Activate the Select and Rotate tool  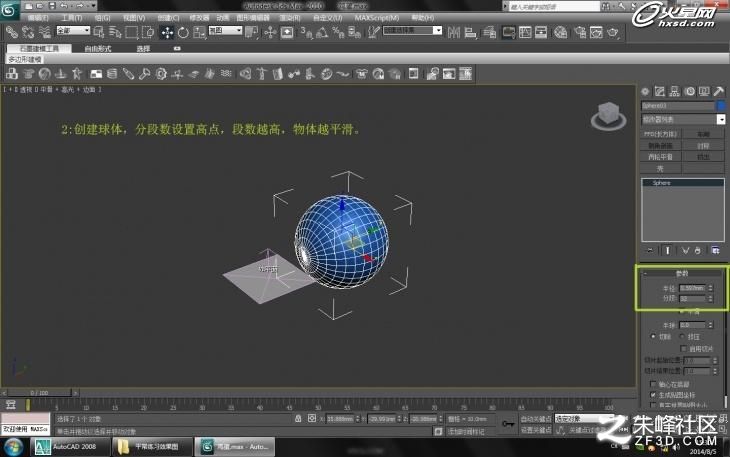pyautogui.click(x=183, y=32)
